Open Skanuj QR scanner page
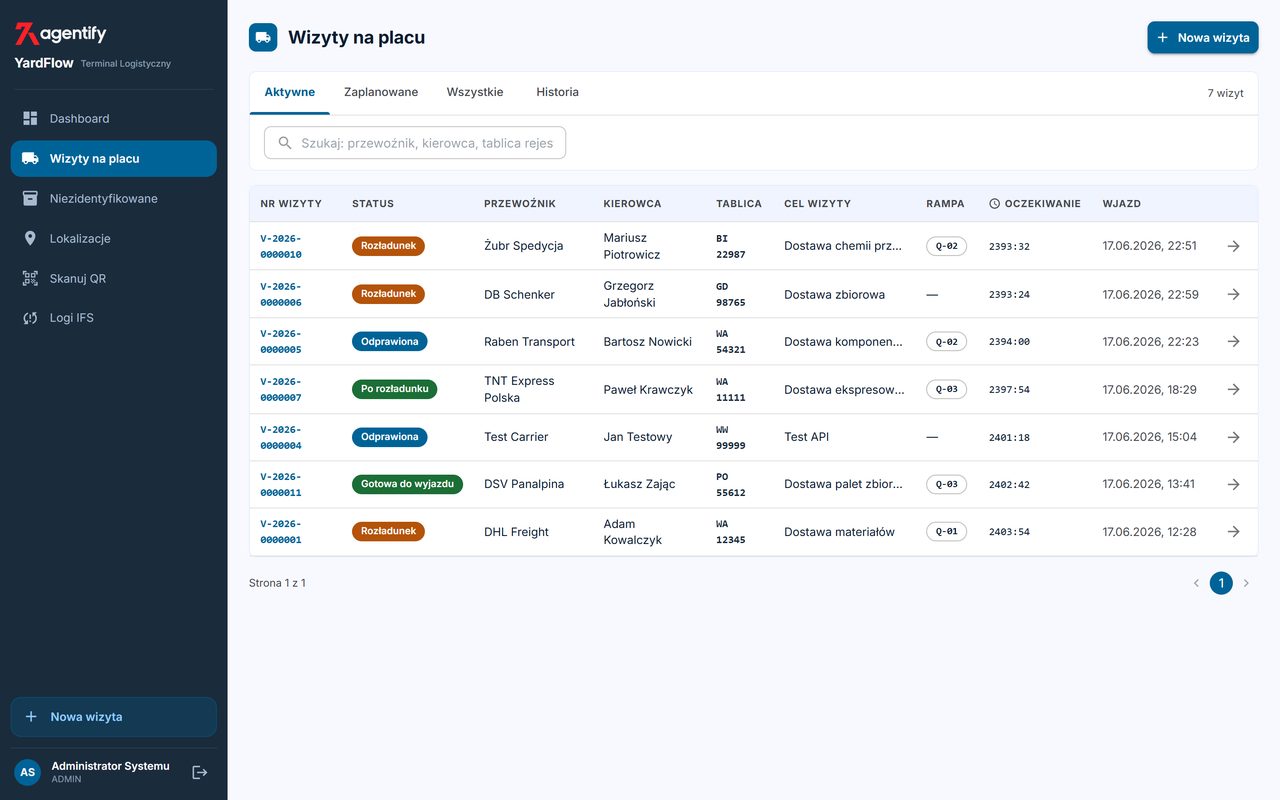The width and height of the screenshot is (1280, 800). coord(113,278)
